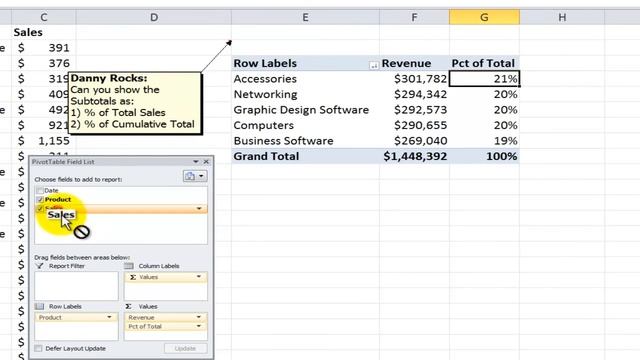Screen dimensions: 640x360
Task: Click the Report Filter drop area
Action: coord(76,286)
